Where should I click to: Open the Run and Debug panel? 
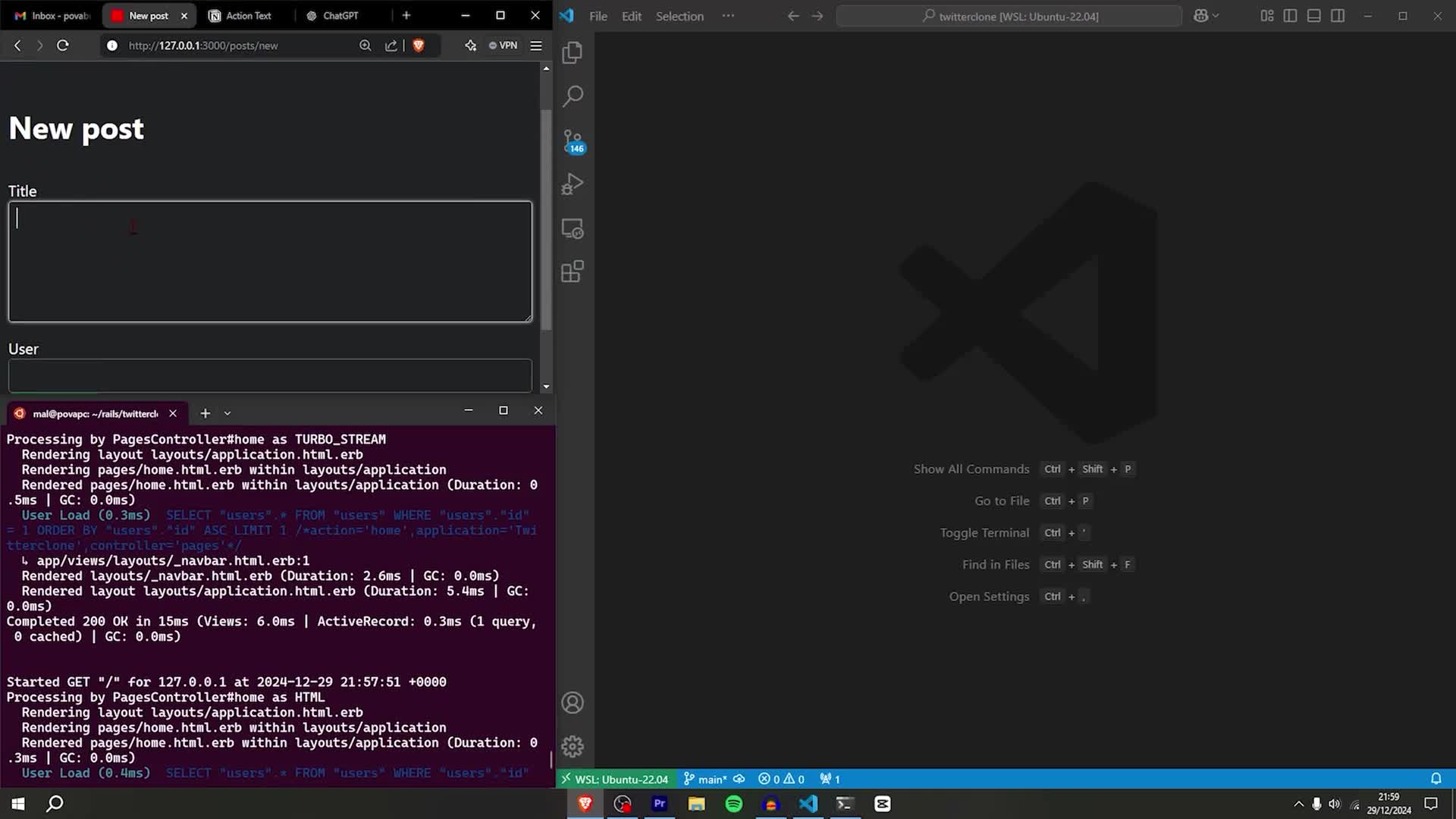[x=573, y=183]
